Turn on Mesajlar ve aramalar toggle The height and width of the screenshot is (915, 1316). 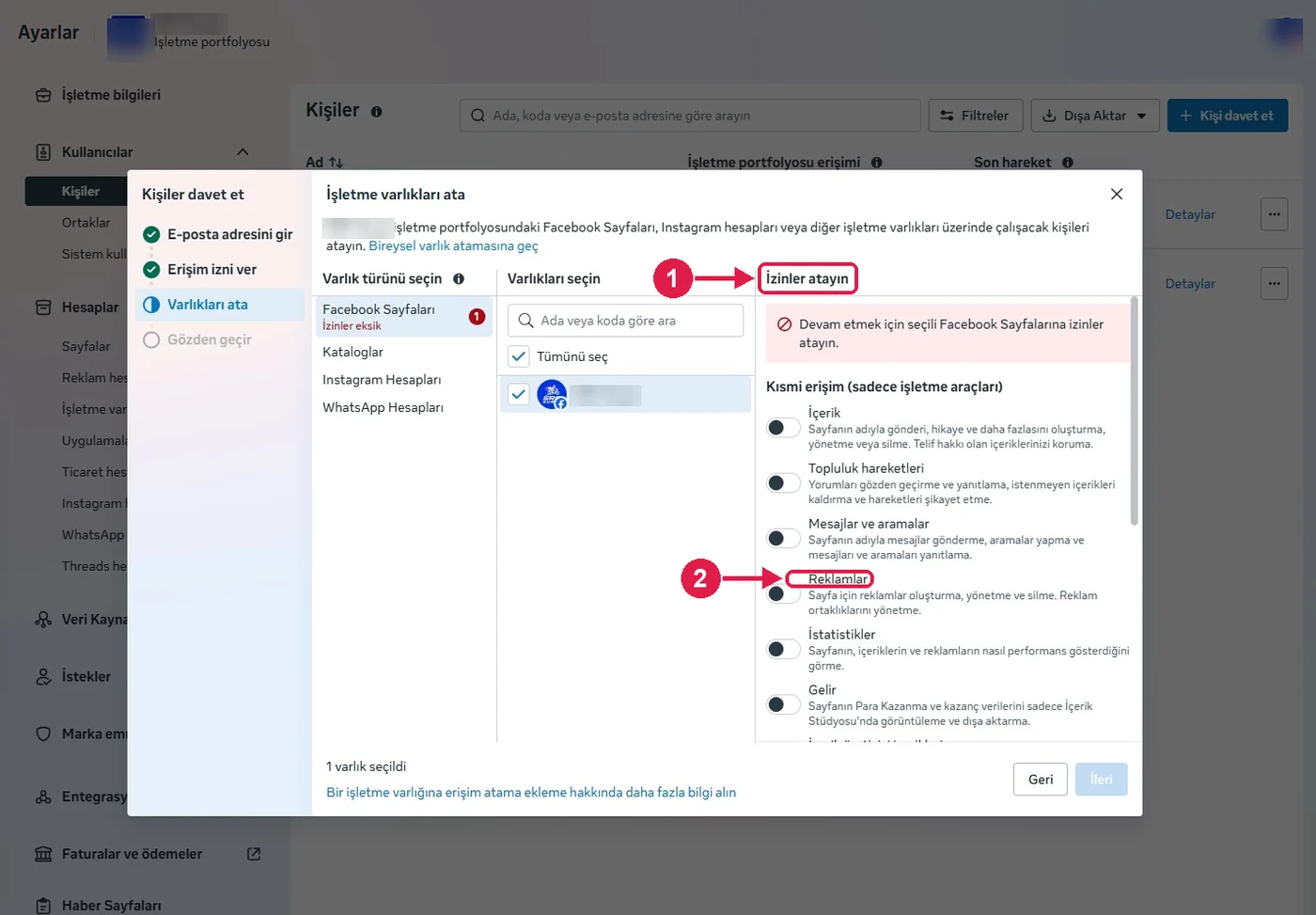coord(783,539)
